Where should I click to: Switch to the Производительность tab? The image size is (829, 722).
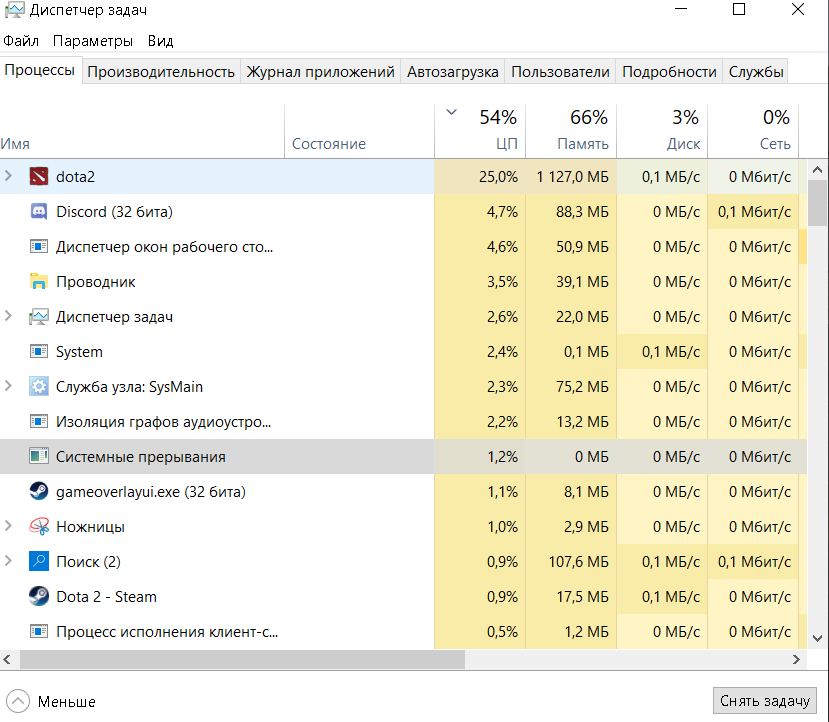click(161, 72)
